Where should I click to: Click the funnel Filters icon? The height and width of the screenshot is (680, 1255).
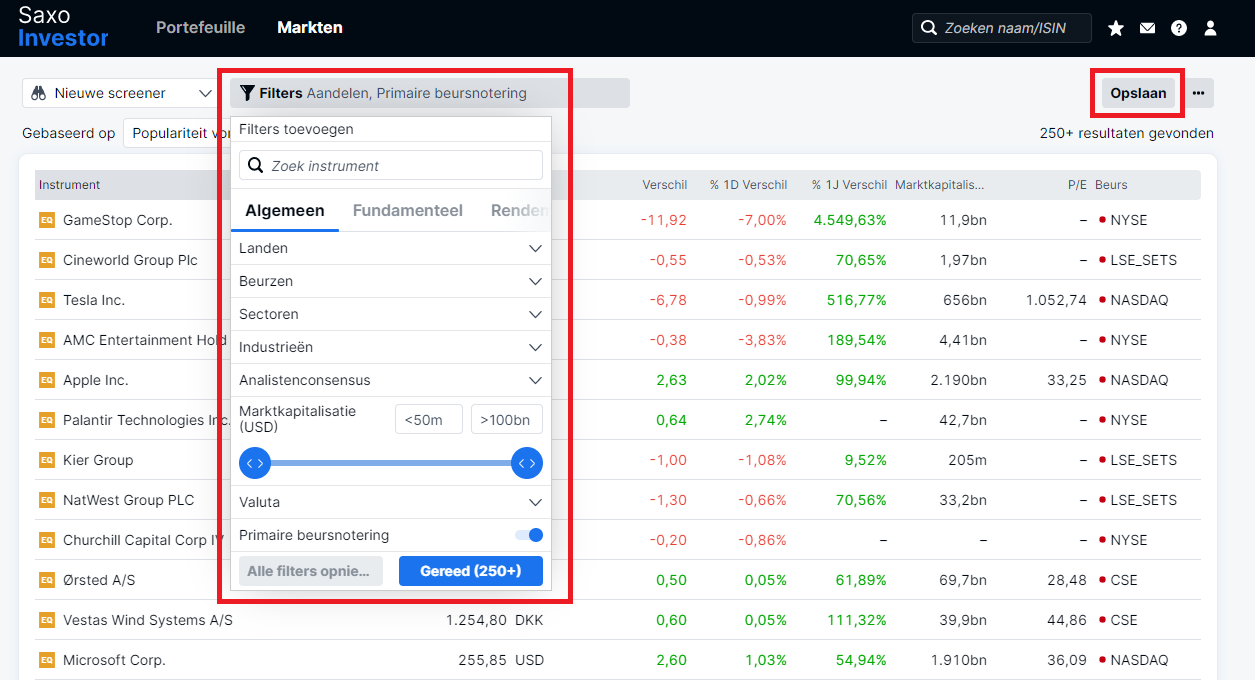tap(247, 93)
